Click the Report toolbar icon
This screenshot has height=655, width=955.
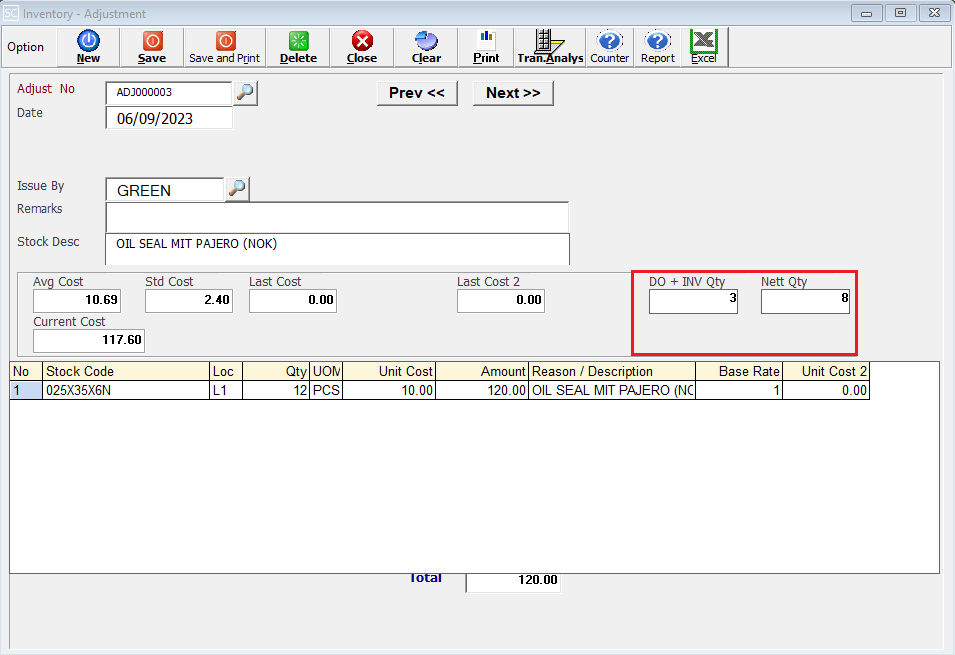[658, 47]
